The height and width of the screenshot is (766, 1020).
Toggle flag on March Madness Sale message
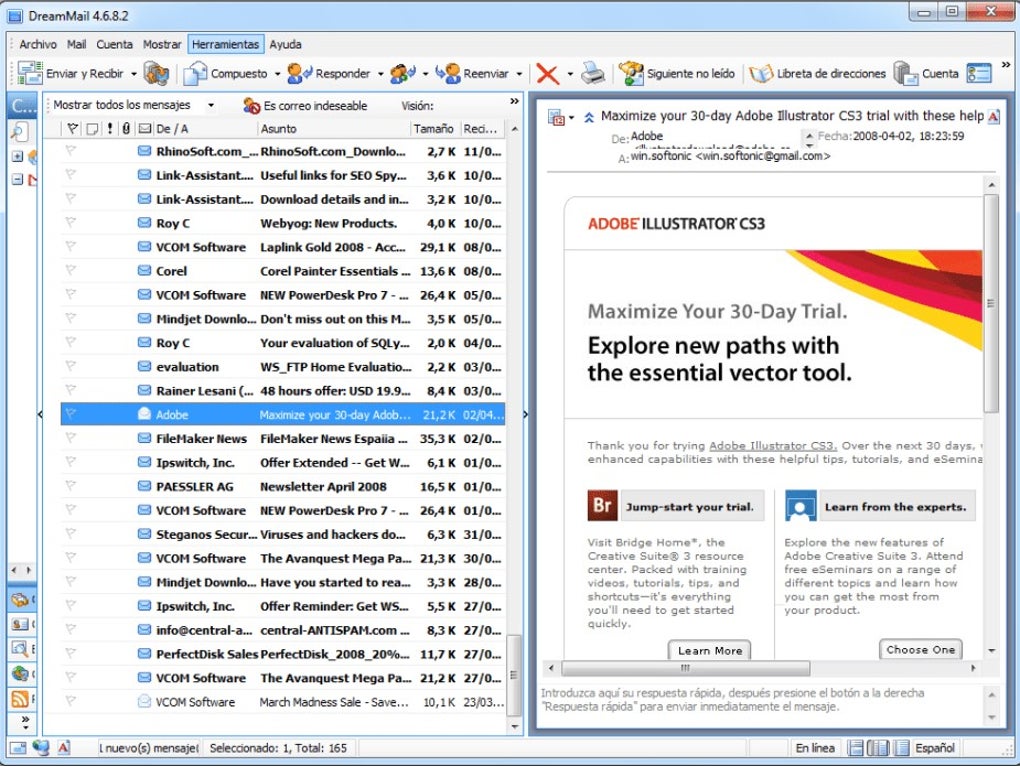pos(71,702)
